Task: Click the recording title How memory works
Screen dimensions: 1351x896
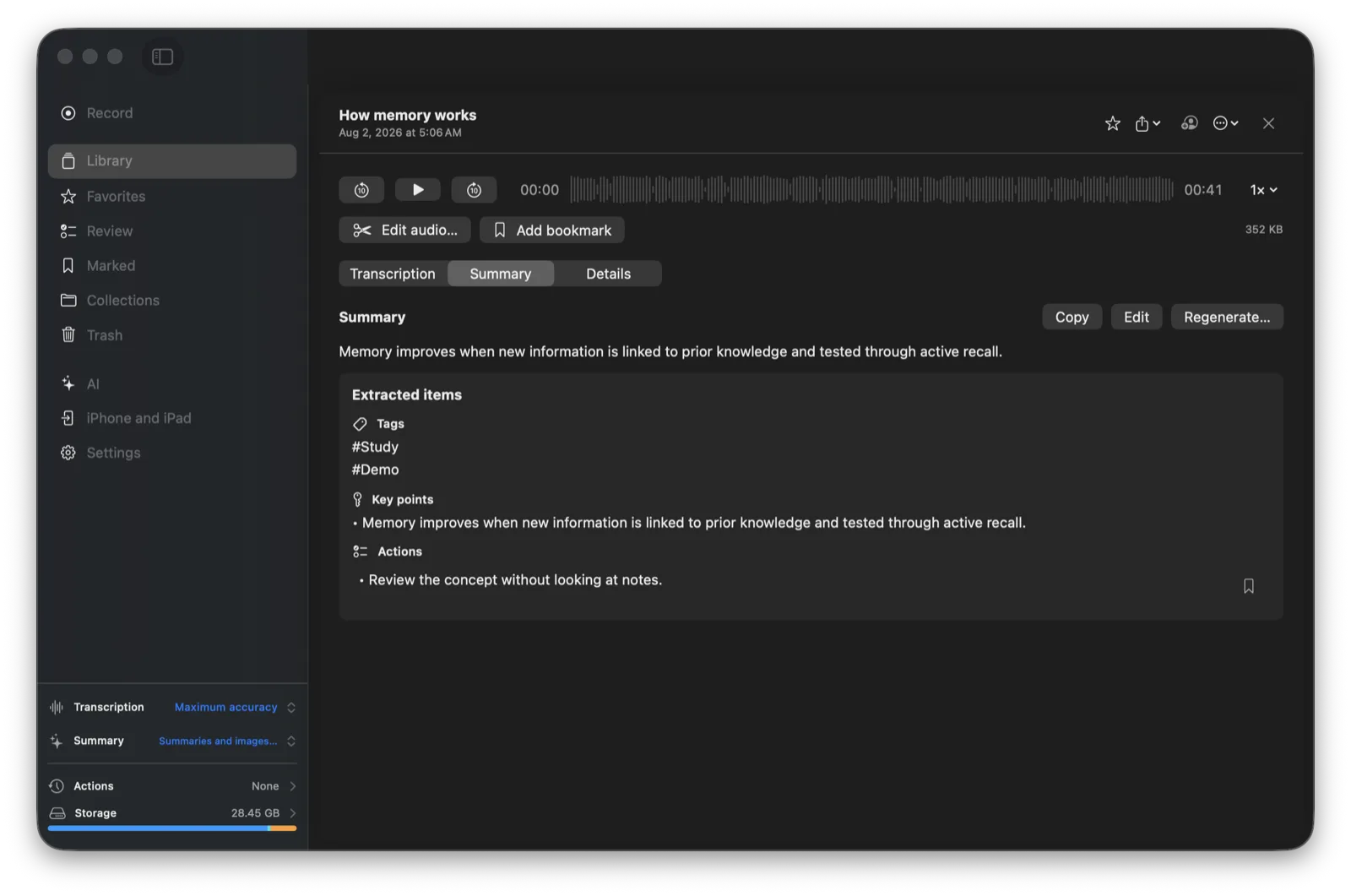Action: (x=408, y=116)
